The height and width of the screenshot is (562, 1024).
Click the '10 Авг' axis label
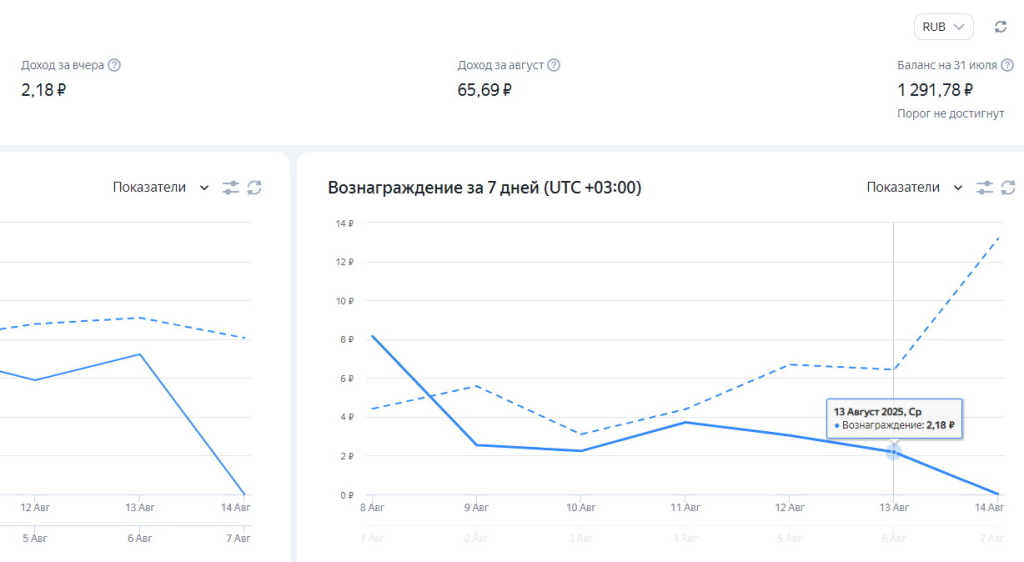[x=581, y=507]
